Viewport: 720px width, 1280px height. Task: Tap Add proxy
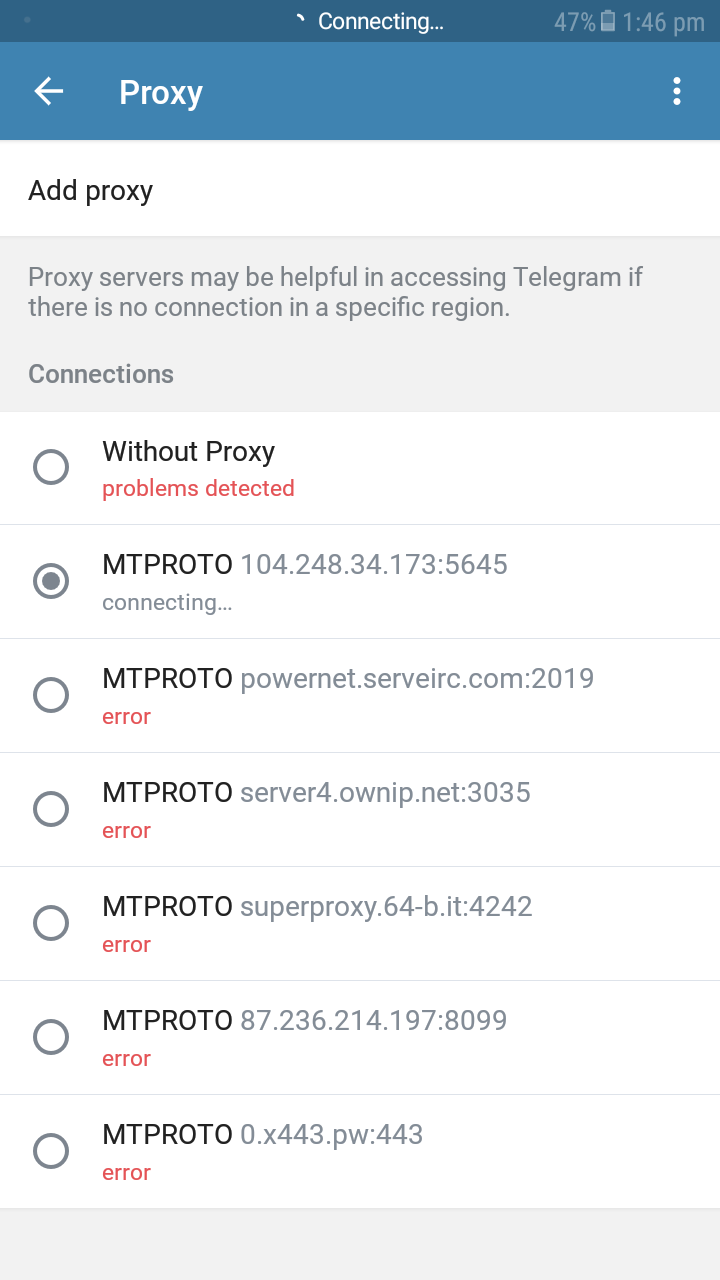click(x=90, y=190)
